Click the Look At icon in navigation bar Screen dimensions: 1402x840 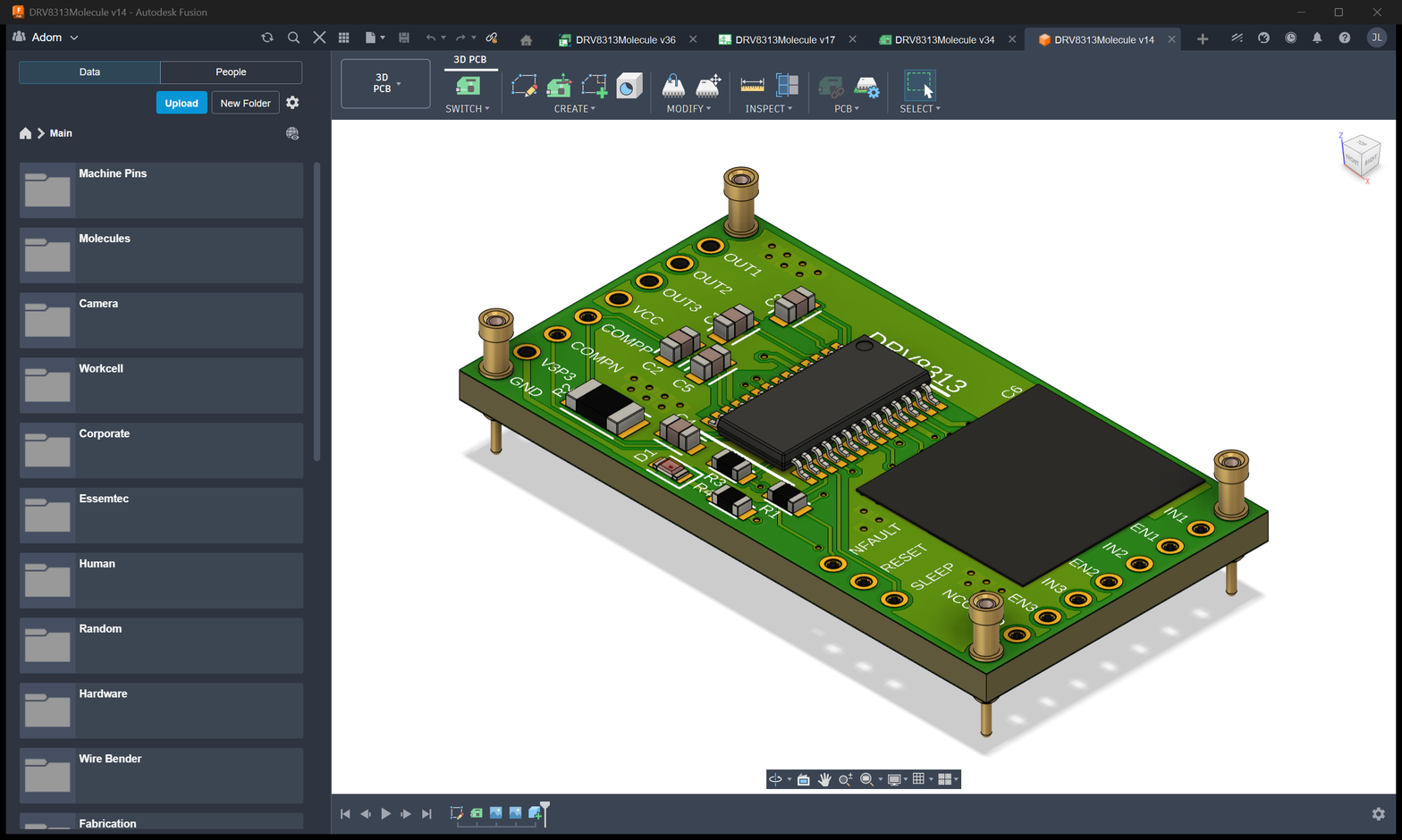803,779
